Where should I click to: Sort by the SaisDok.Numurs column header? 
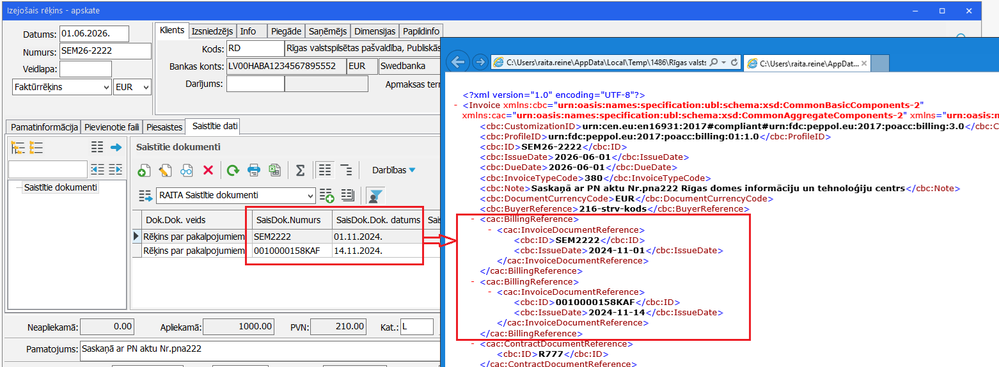[292, 219]
